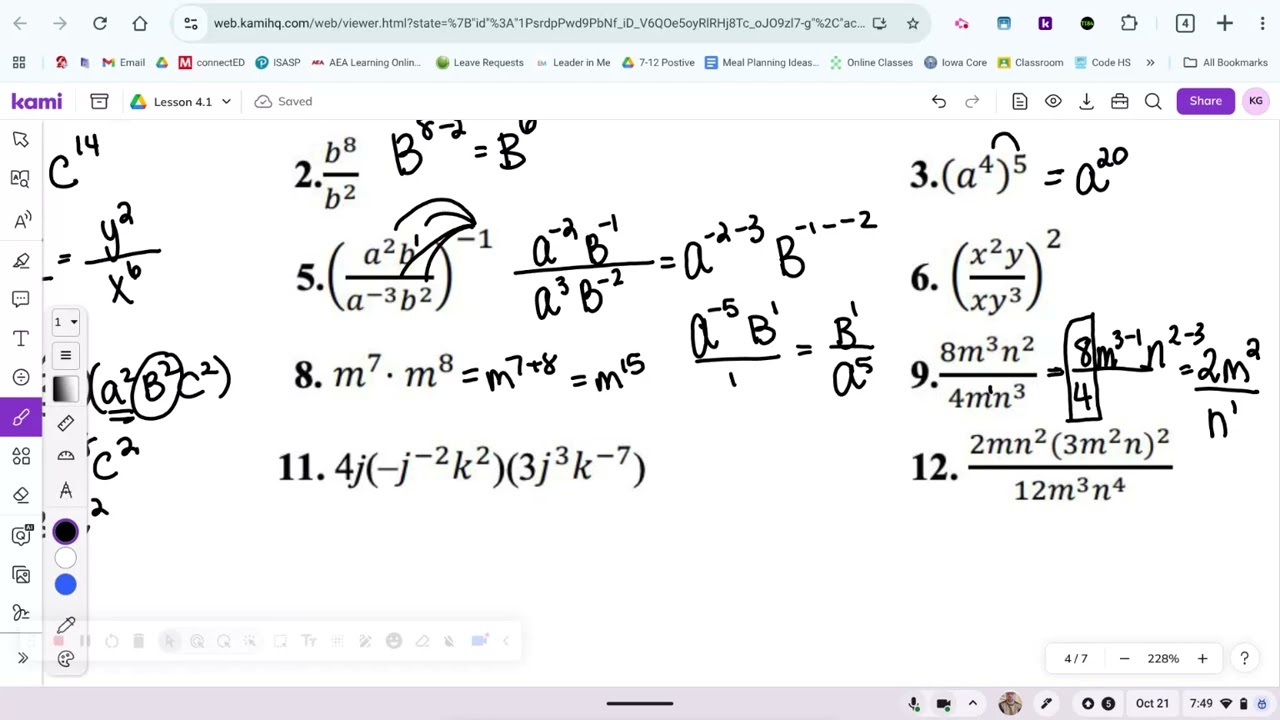Select the Equation tool

[x=21, y=377]
